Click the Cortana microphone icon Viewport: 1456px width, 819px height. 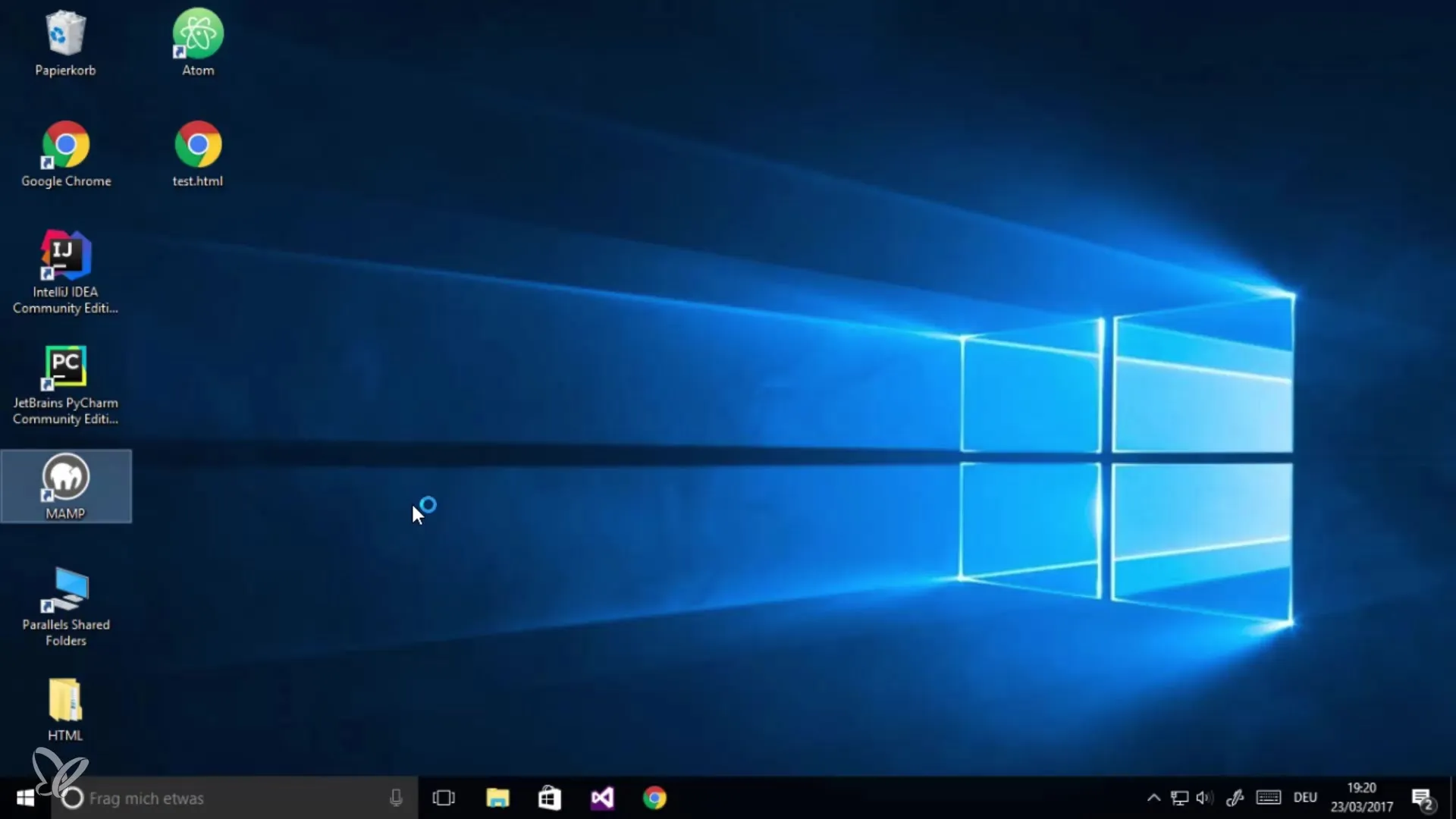pyautogui.click(x=396, y=798)
